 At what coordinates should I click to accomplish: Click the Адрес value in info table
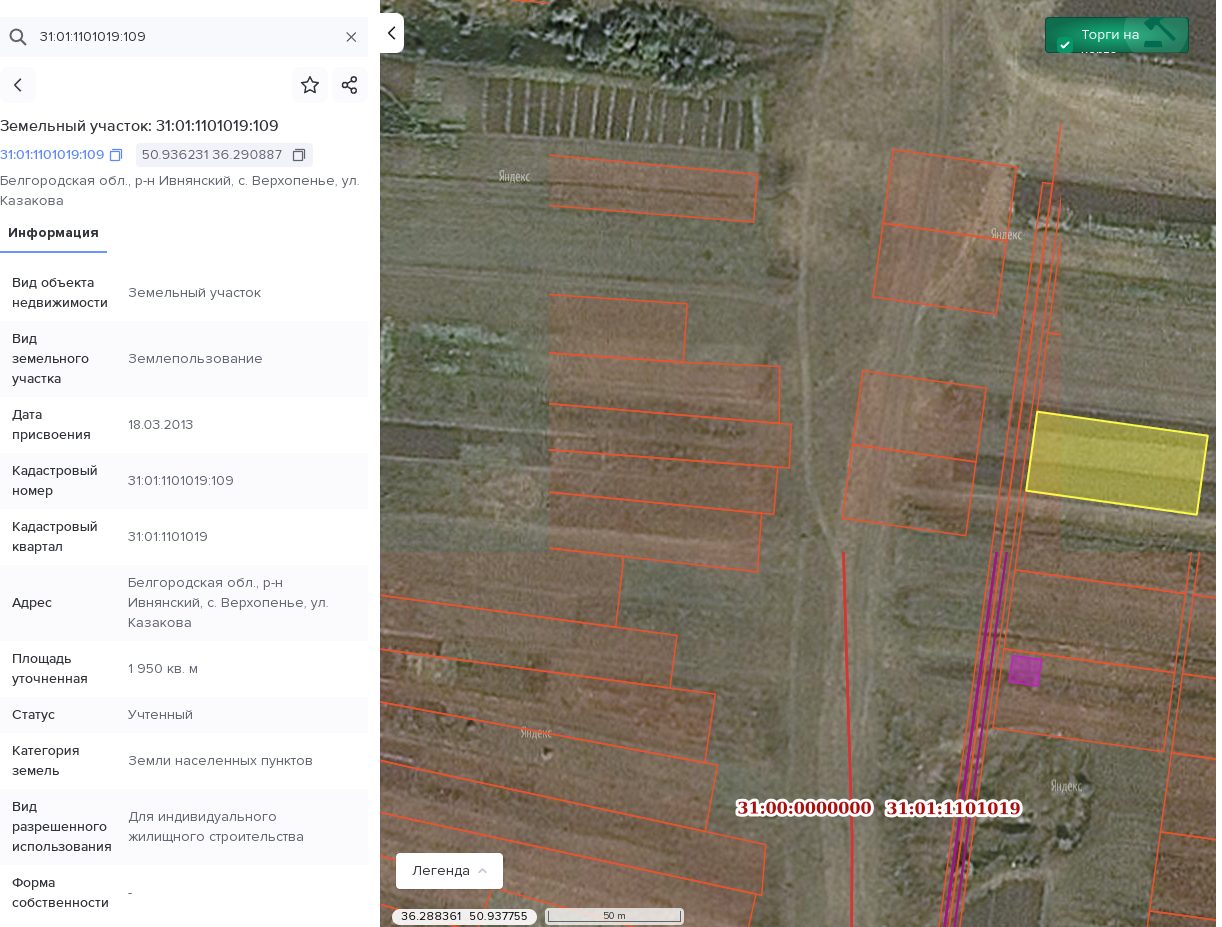tap(228, 603)
